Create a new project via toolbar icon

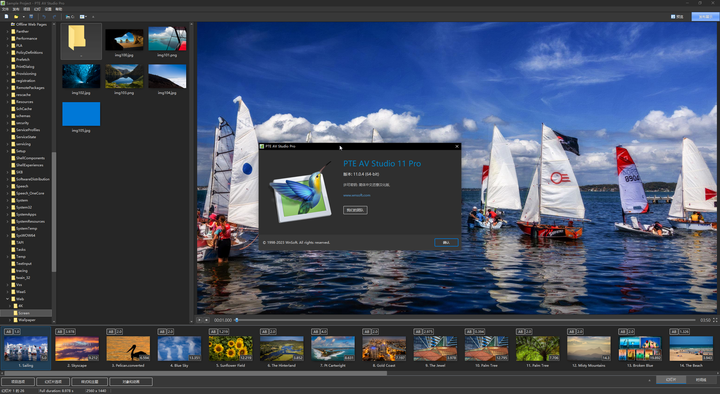6,17
